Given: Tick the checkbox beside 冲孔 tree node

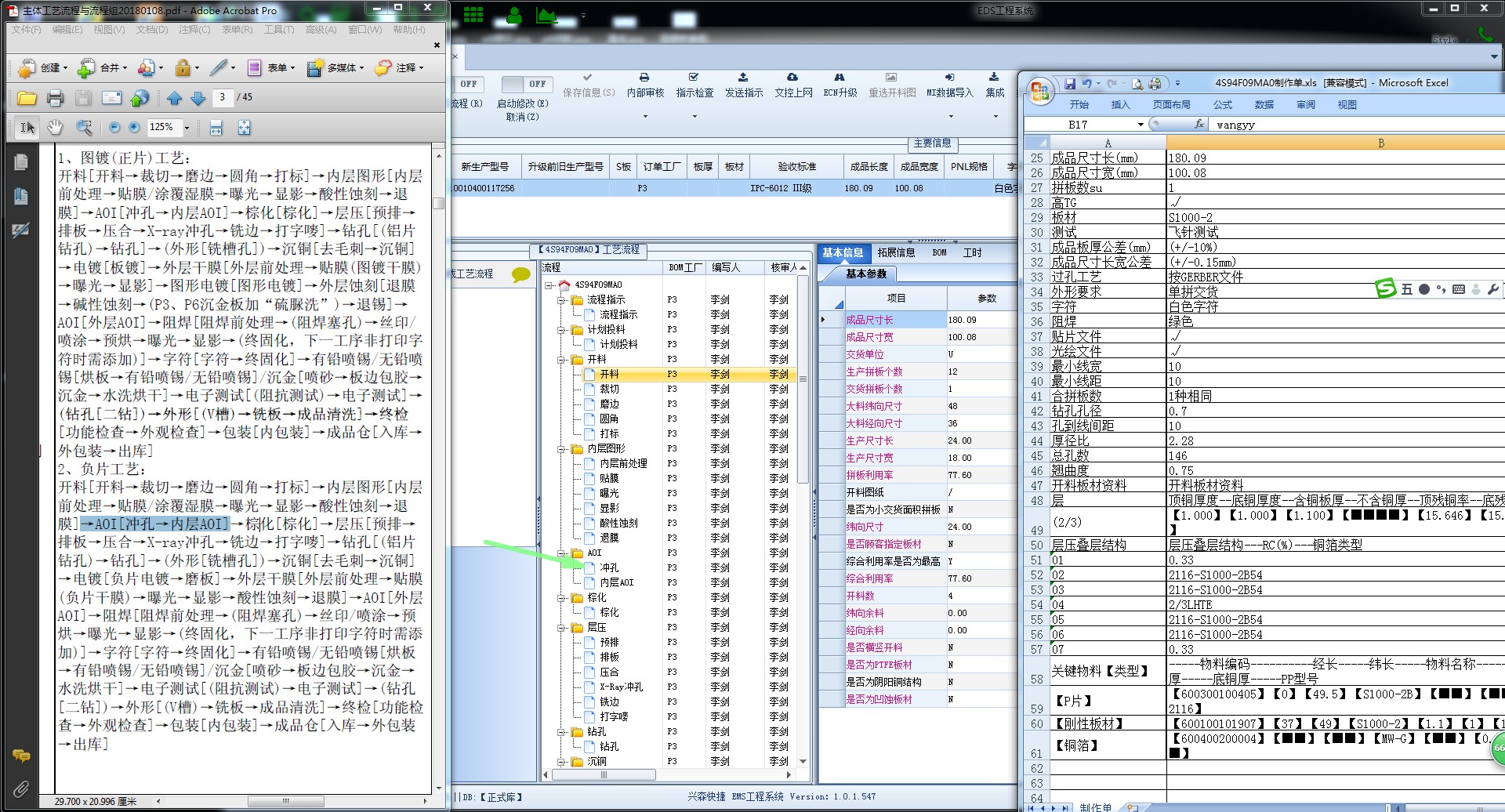Looking at the screenshot, I should 589,567.
